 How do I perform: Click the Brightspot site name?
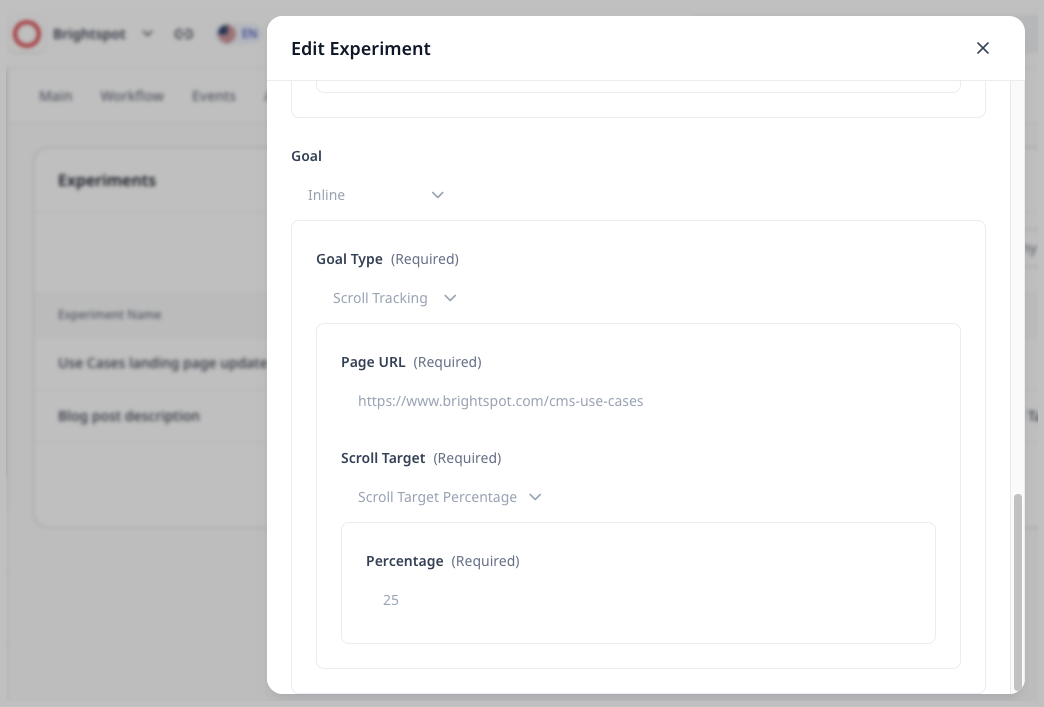click(90, 34)
